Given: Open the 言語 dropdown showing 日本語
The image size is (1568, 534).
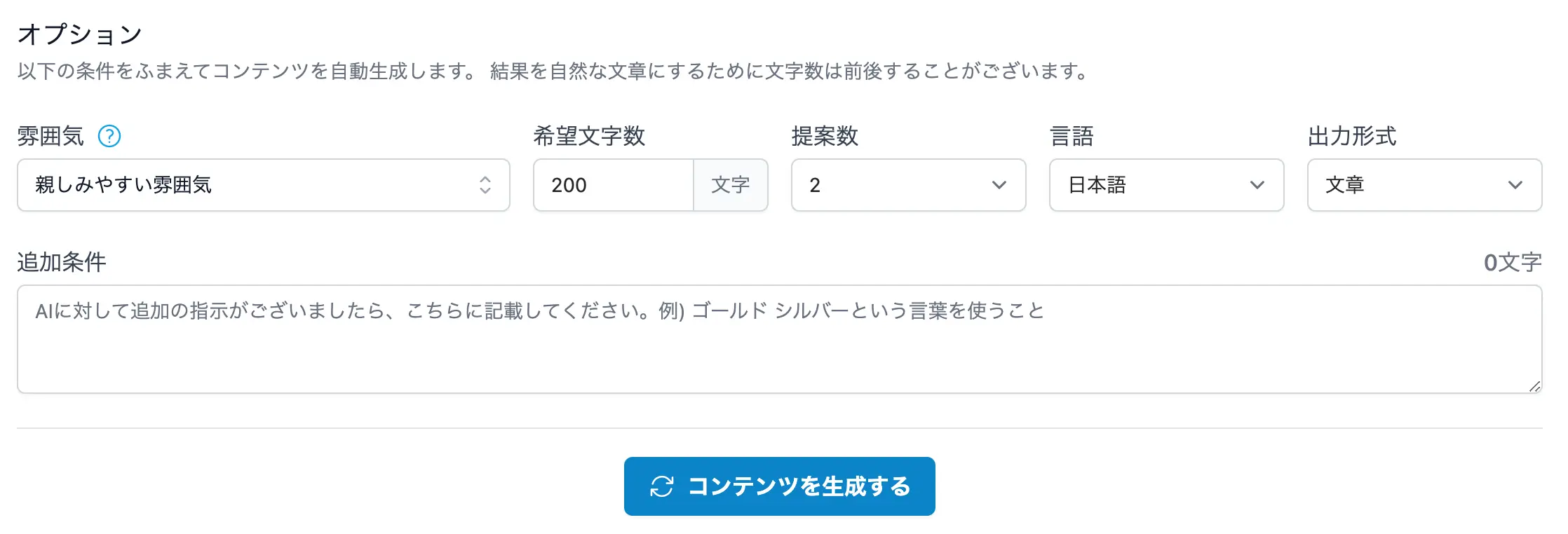Looking at the screenshot, I should click(1157, 185).
